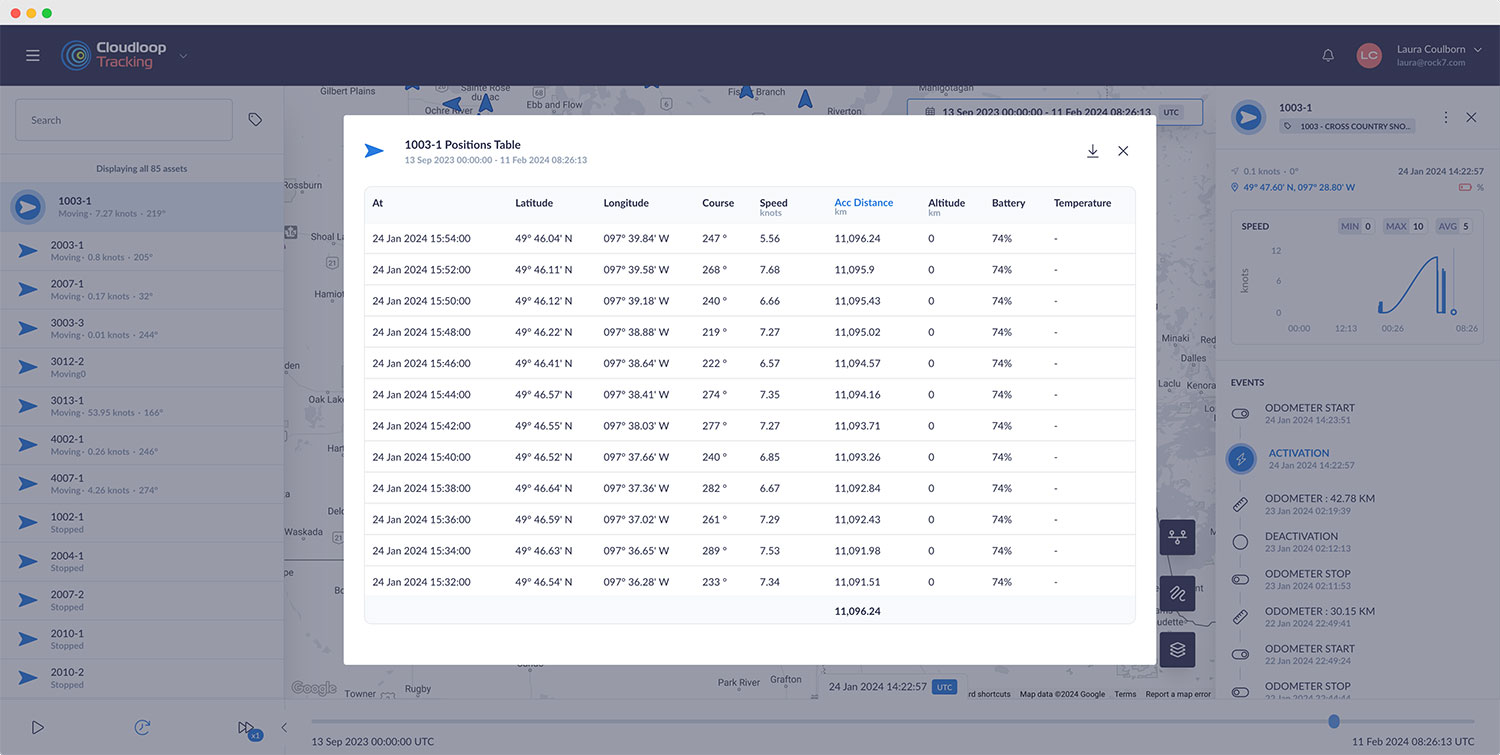This screenshot has width=1500, height=755.
Task: Increase playback speed with x1 fast-forward button
Action: [246, 727]
